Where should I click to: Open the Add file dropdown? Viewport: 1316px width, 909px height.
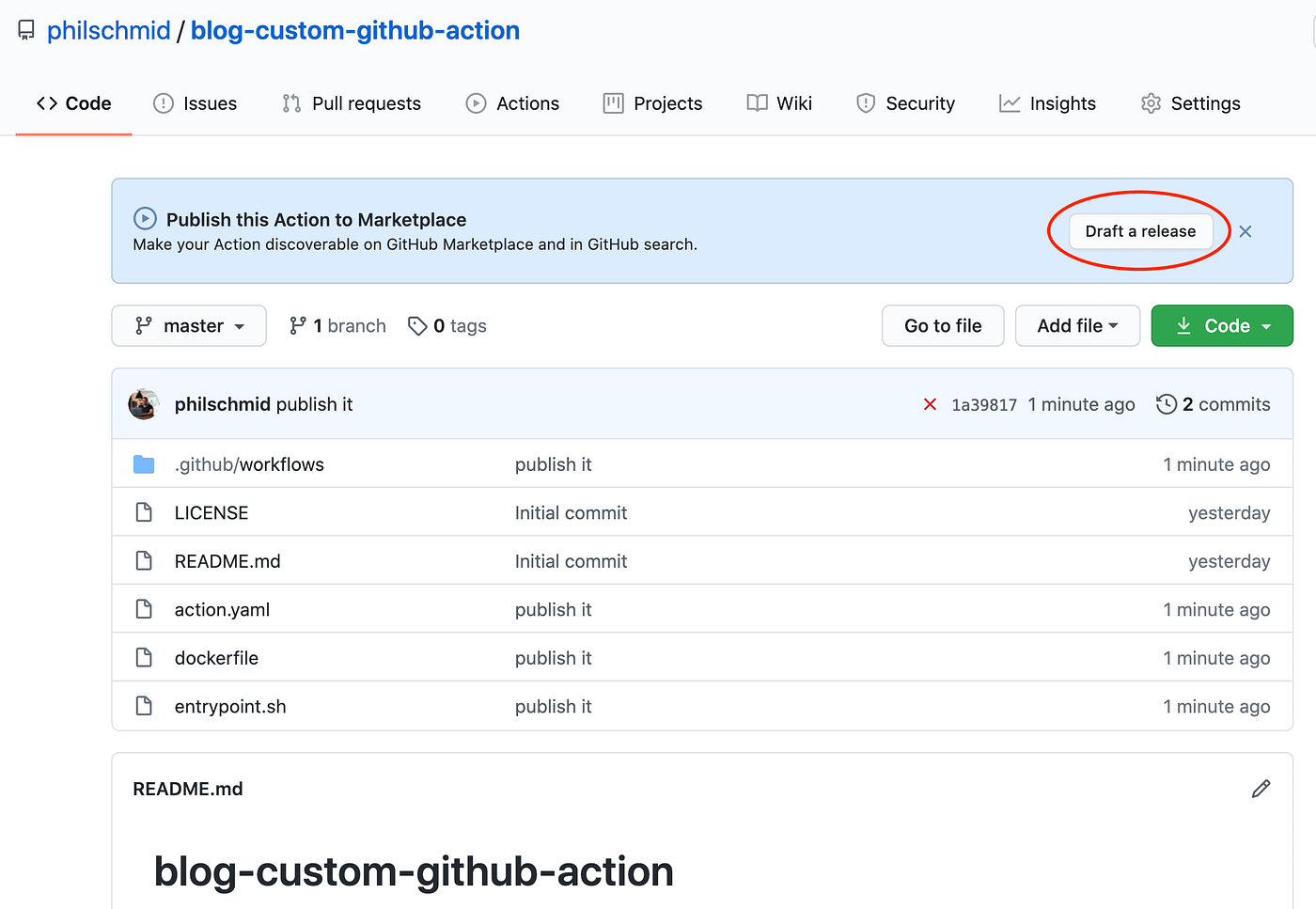pyautogui.click(x=1077, y=326)
